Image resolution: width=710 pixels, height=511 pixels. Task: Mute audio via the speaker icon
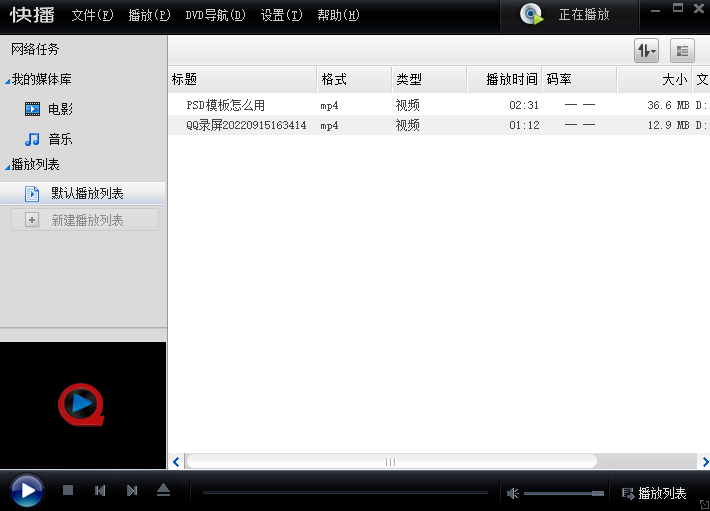pos(513,493)
